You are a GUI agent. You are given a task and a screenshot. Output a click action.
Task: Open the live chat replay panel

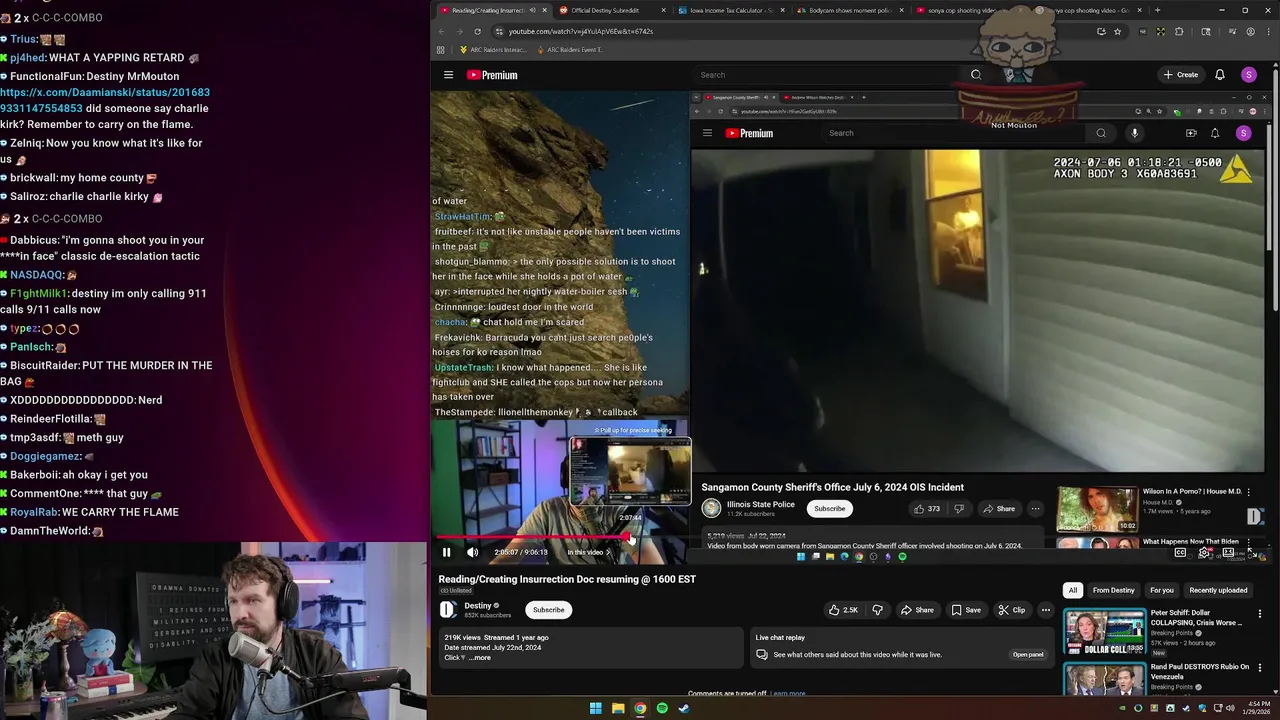1028,655
